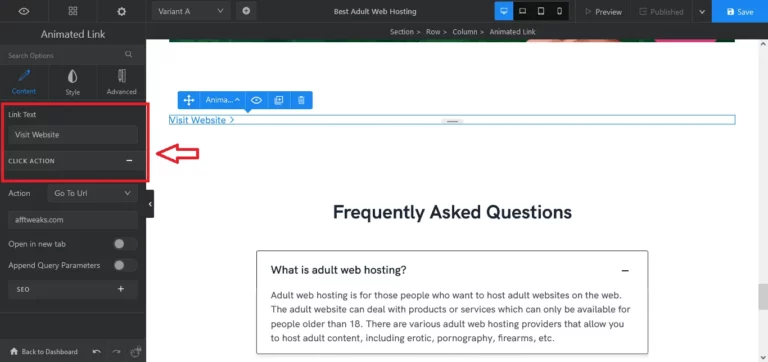
Task: Duplicate the Animated Link widget
Action: [279, 100]
